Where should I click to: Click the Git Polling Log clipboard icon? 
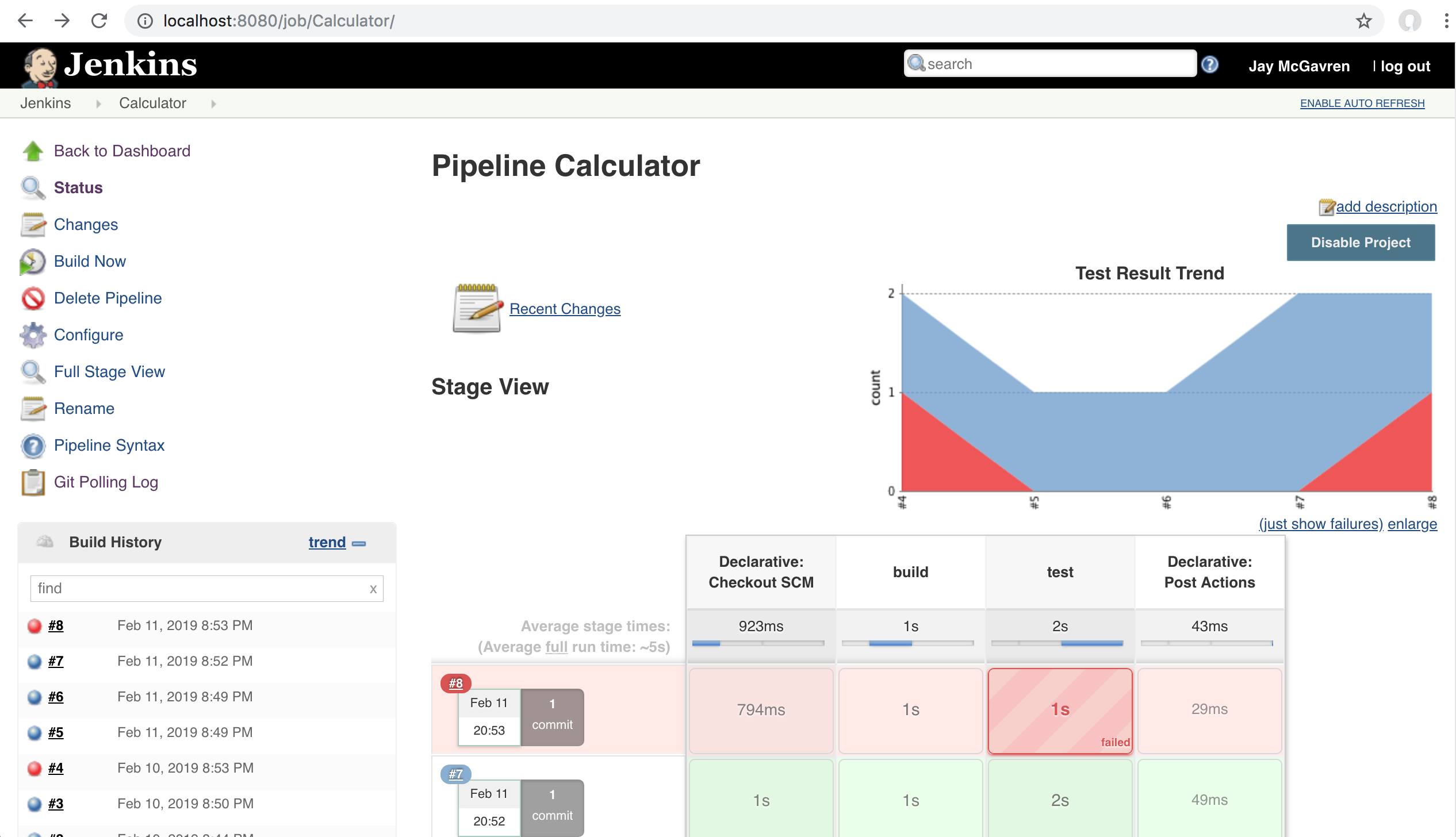[x=33, y=482]
